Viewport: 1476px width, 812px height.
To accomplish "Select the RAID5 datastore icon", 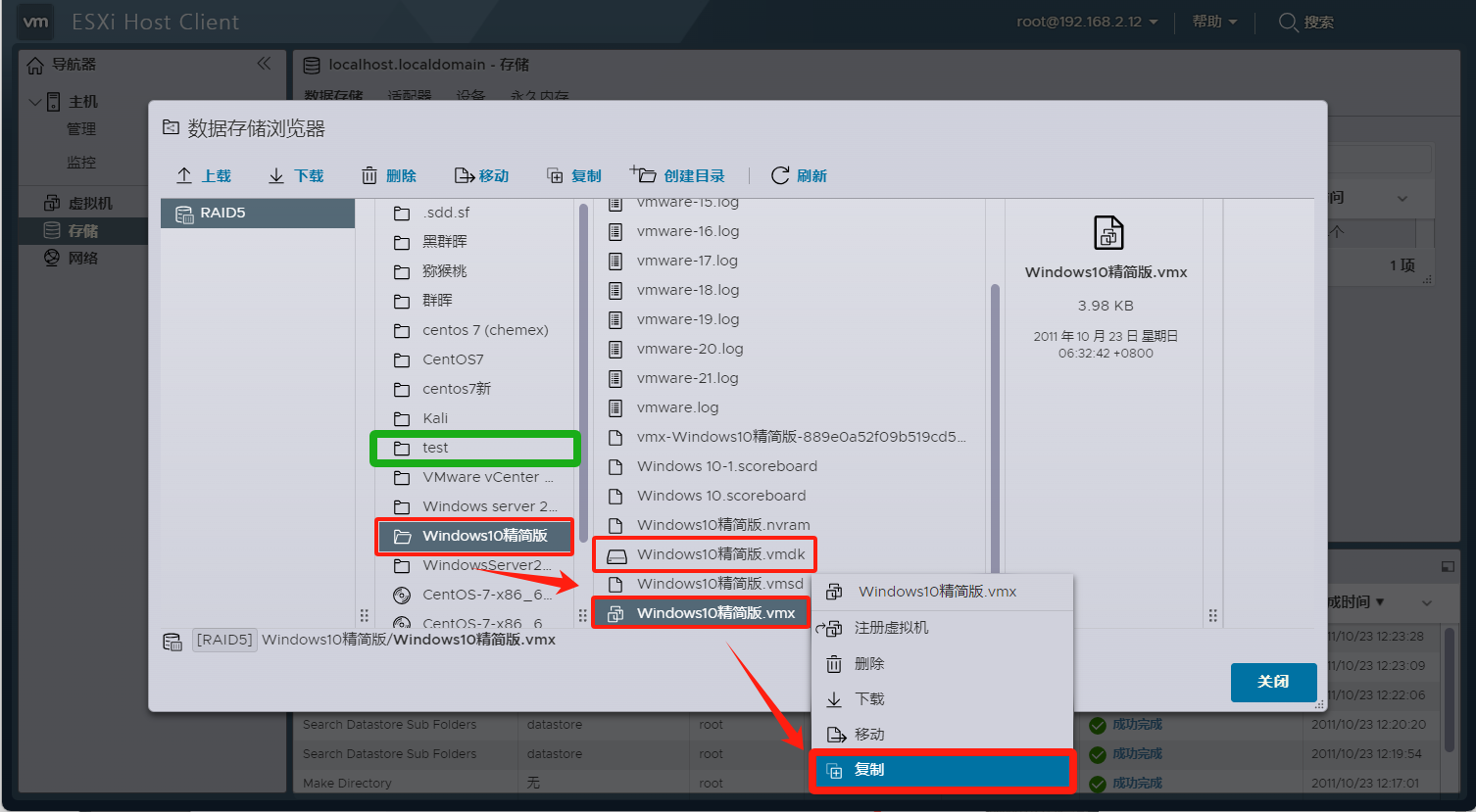I will tap(184, 214).
